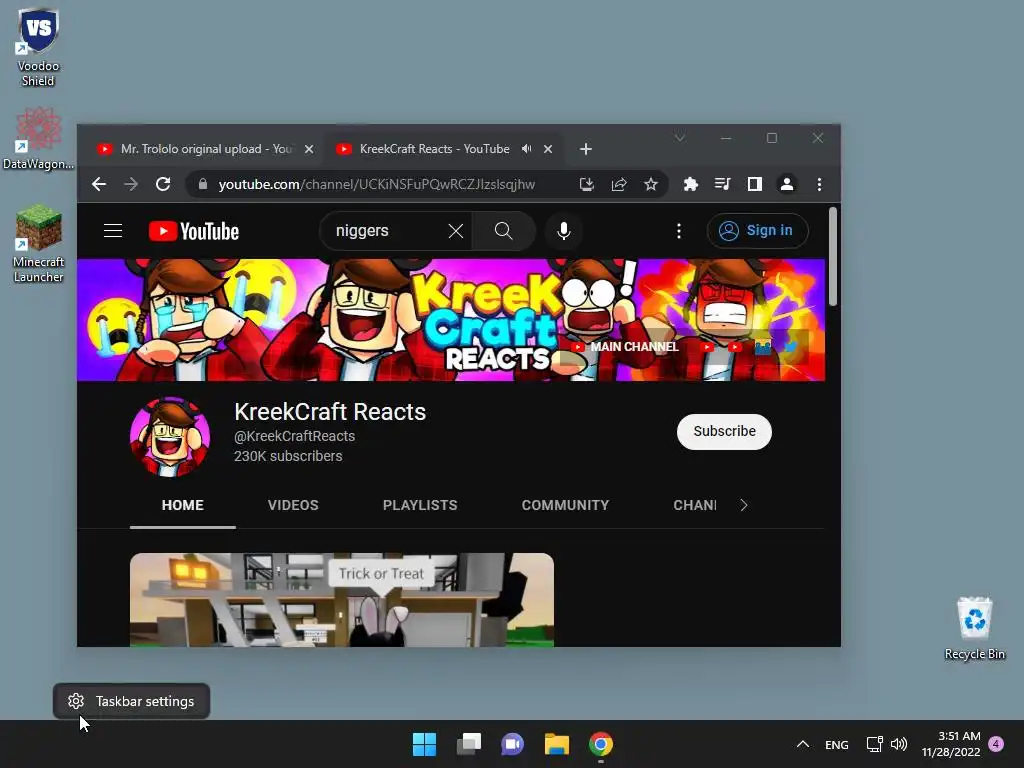Click the 230K subscribers text
Image resolution: width=1024 pixels, height=768 pixels.
288,456
